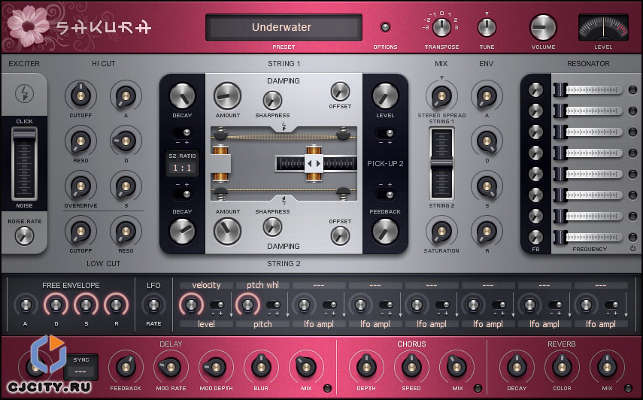
Task: Click the resonator knob labeled FR
Action: click(x=536, y=237)
